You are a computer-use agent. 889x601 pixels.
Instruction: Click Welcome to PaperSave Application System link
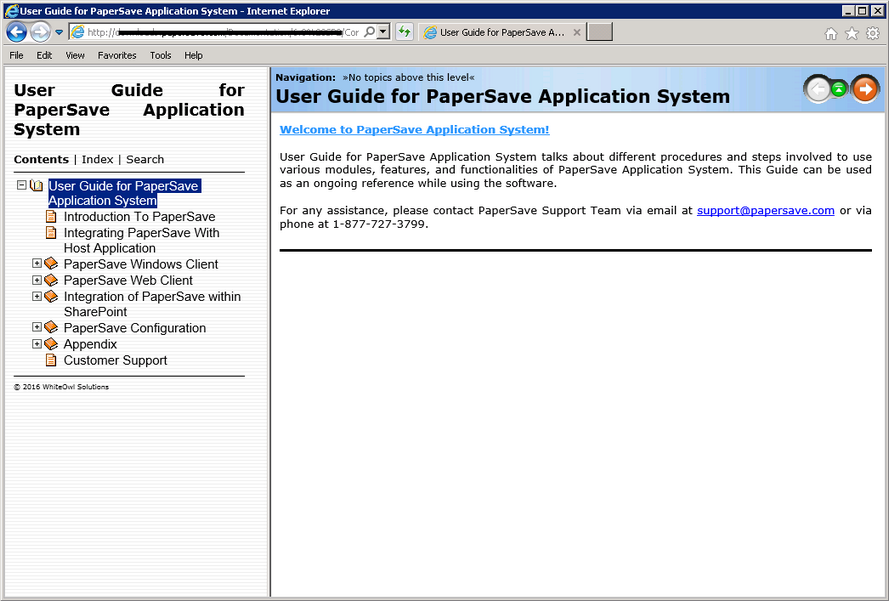point(414,129)
